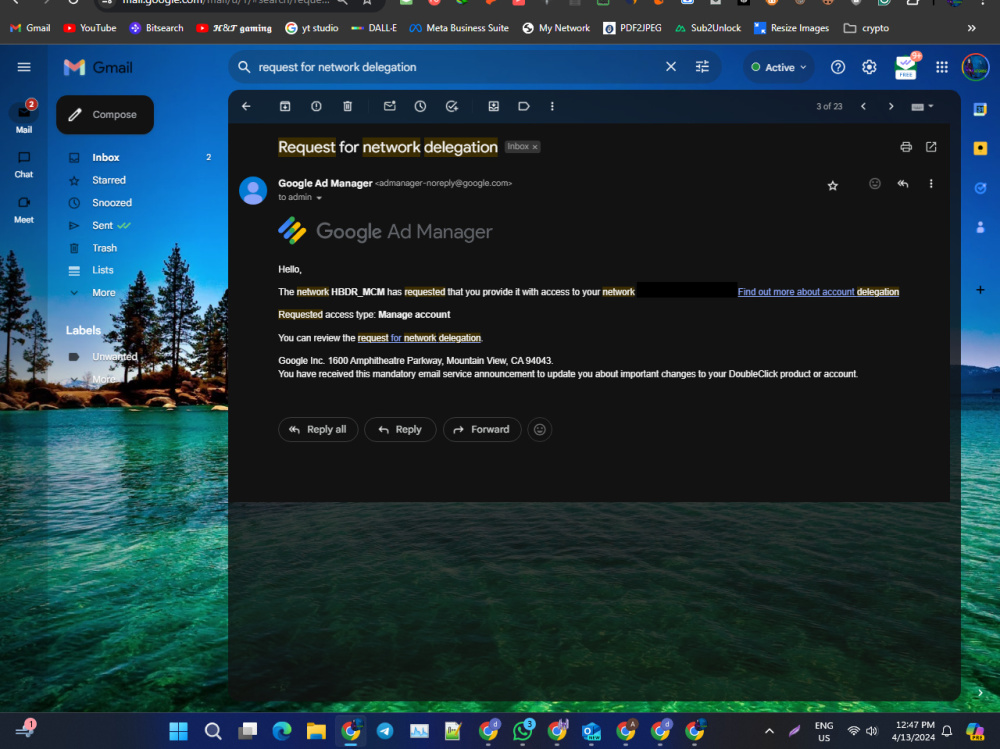This screenshot has height=749, width=1000.
Task: Switch to Meet in left rail
Action: pyautogui.click(x=24, y=209)
